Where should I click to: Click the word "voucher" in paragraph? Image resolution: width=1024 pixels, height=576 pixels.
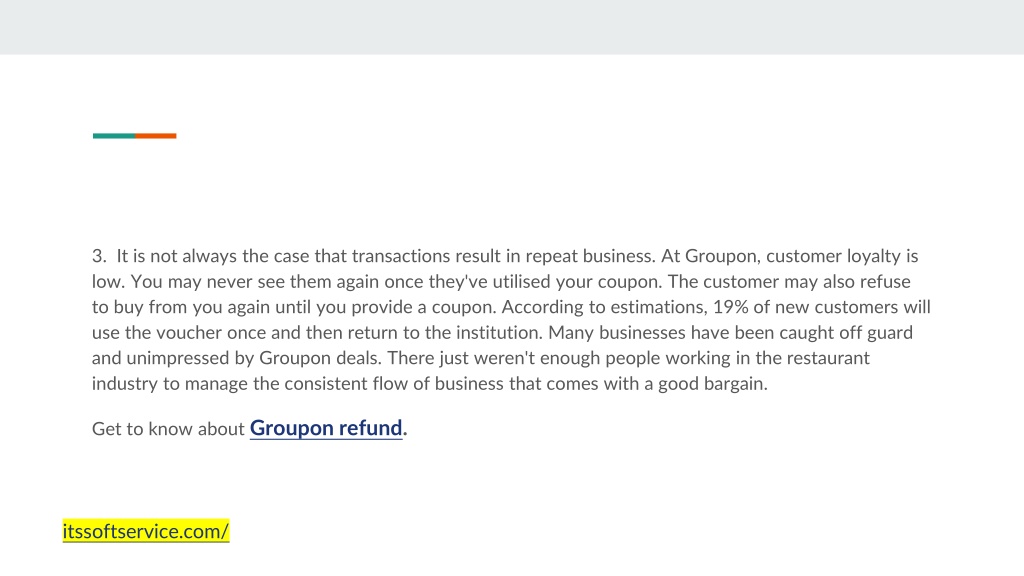(189, 332)
